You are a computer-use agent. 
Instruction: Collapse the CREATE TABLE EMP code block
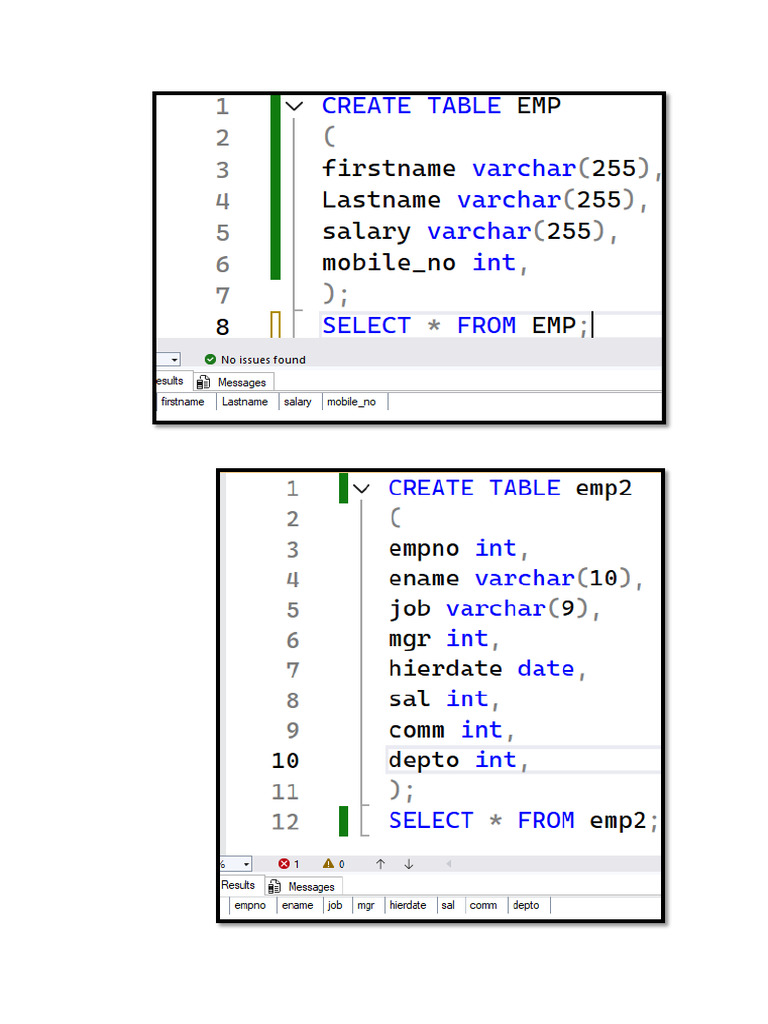[x=294, y=106]
